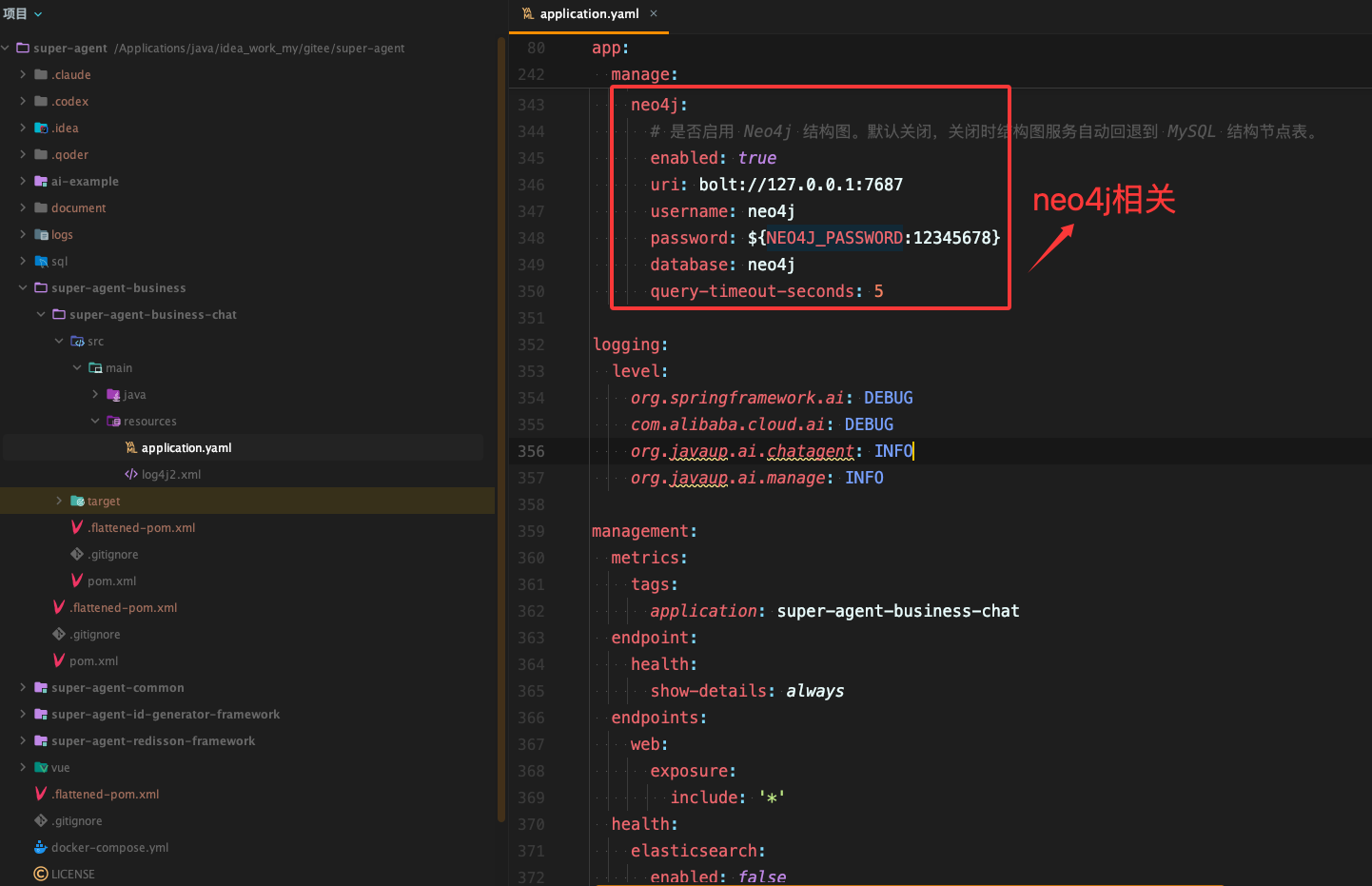Click line number 356 in the gutter
The height and width of the screenshot is (886, 1372).
(x=531, y=451)
